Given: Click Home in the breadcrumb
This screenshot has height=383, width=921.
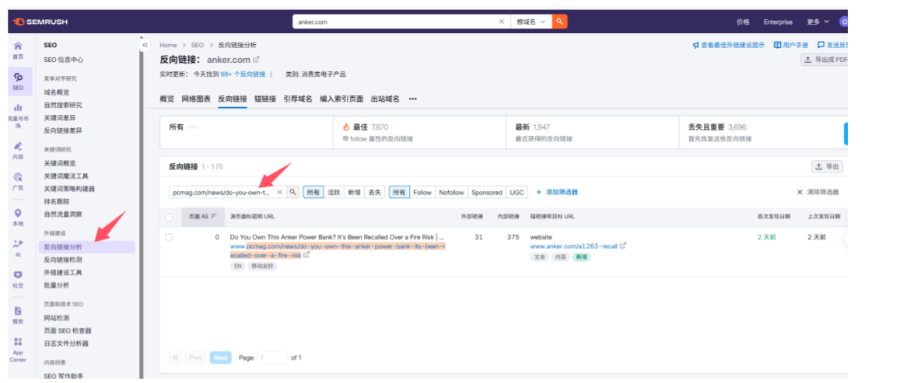Looking at the screenshot, I should [168, 45].
